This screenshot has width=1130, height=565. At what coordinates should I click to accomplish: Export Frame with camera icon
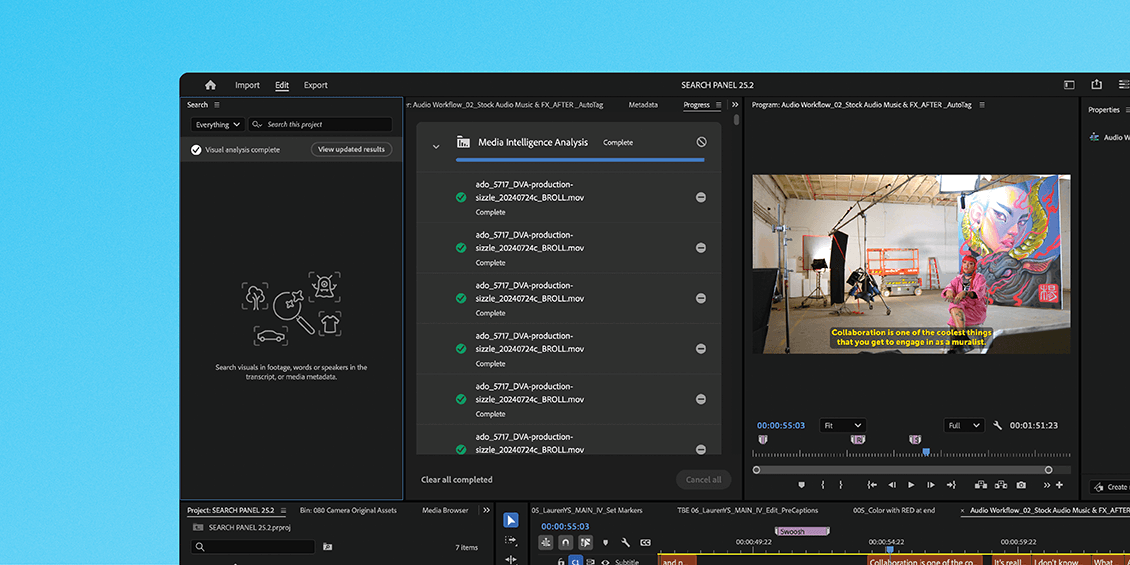click(x=1021, y=485)
